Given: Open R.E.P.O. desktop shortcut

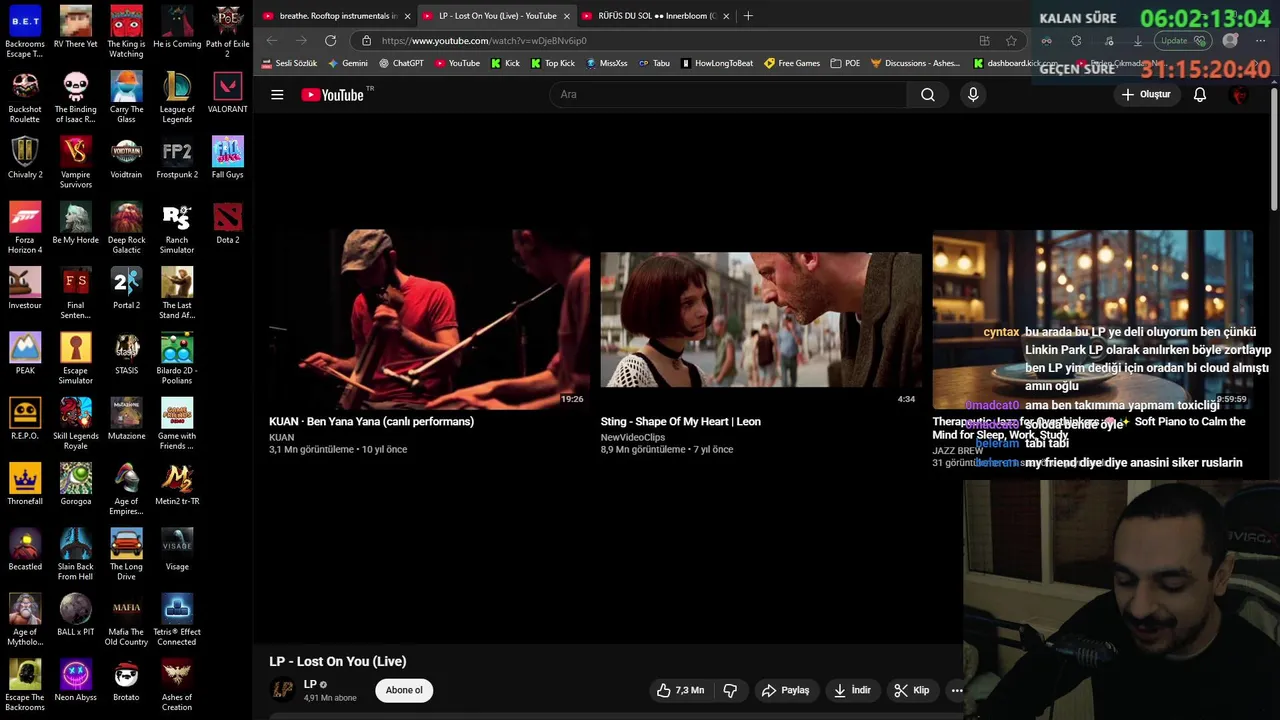Looking at the screenshot, I should 25,418.
